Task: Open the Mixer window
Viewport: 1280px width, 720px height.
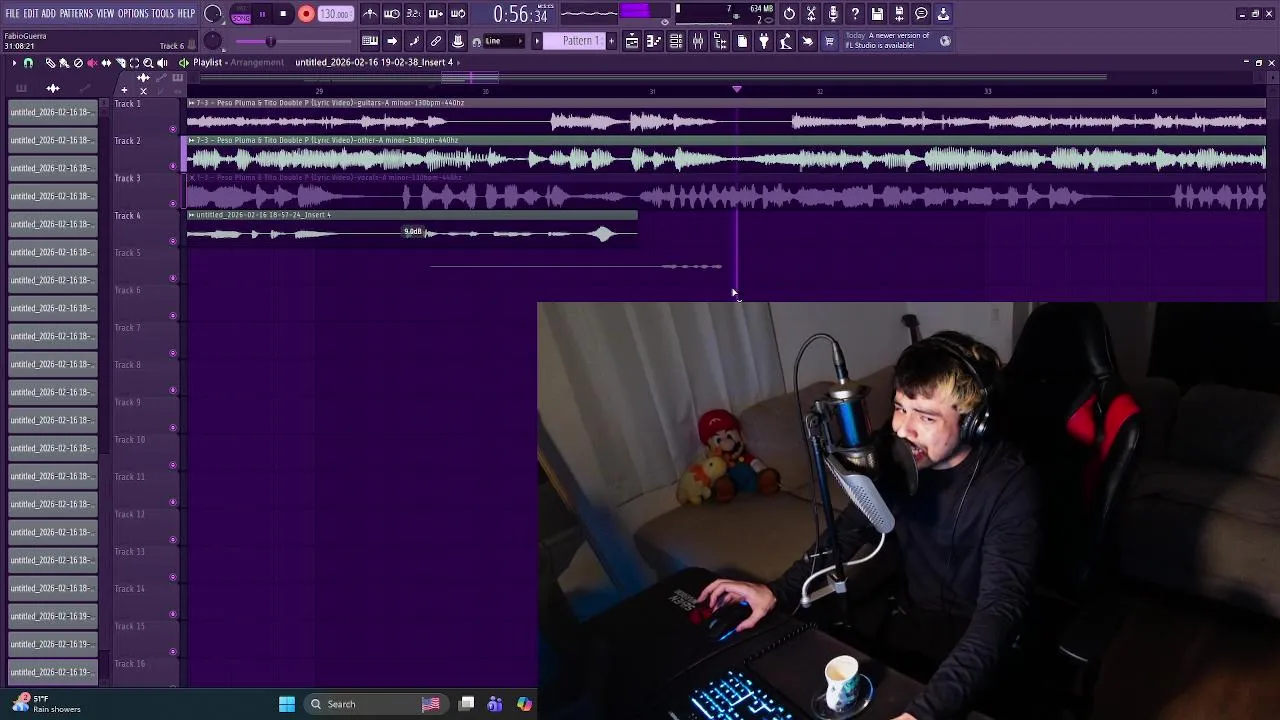Action: click(x=698, y=41)
